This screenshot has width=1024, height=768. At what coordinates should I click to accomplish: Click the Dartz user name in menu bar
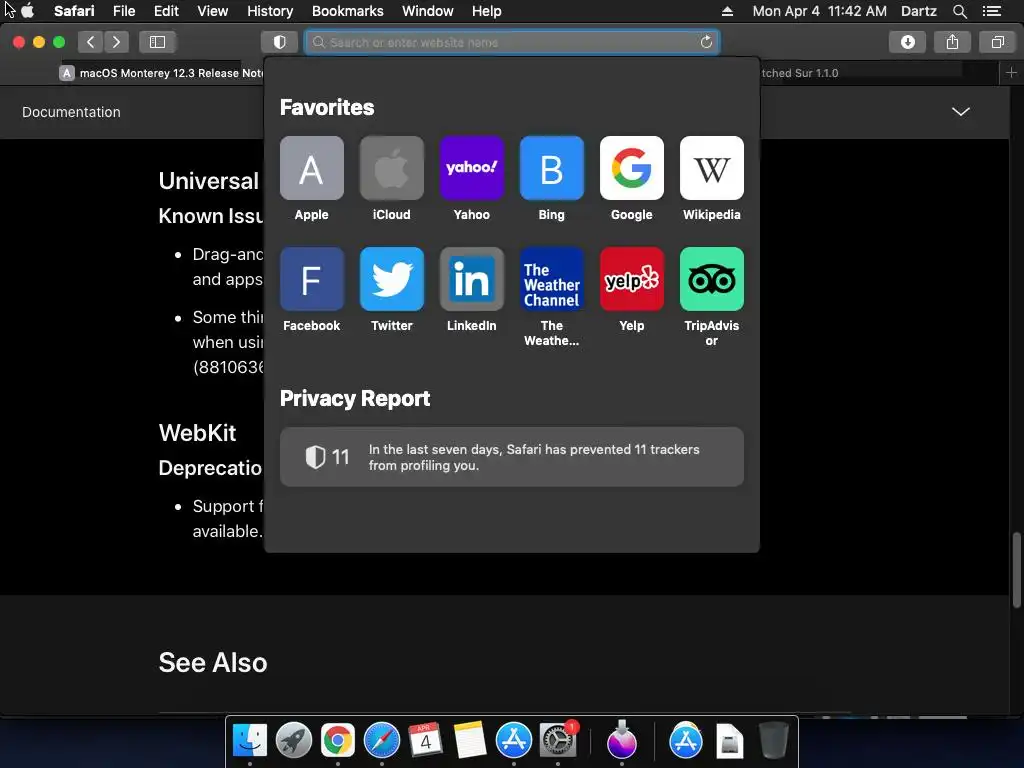click(x=918, y=11)
